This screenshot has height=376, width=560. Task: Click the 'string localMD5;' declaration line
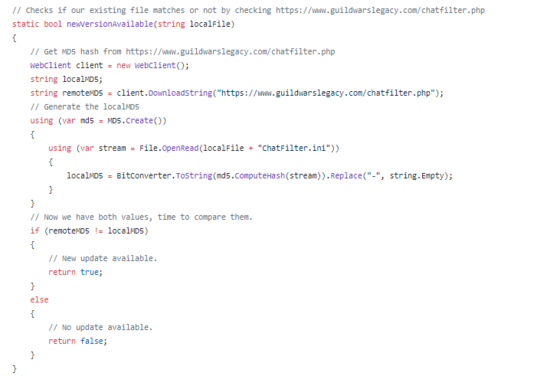[66, 79]
